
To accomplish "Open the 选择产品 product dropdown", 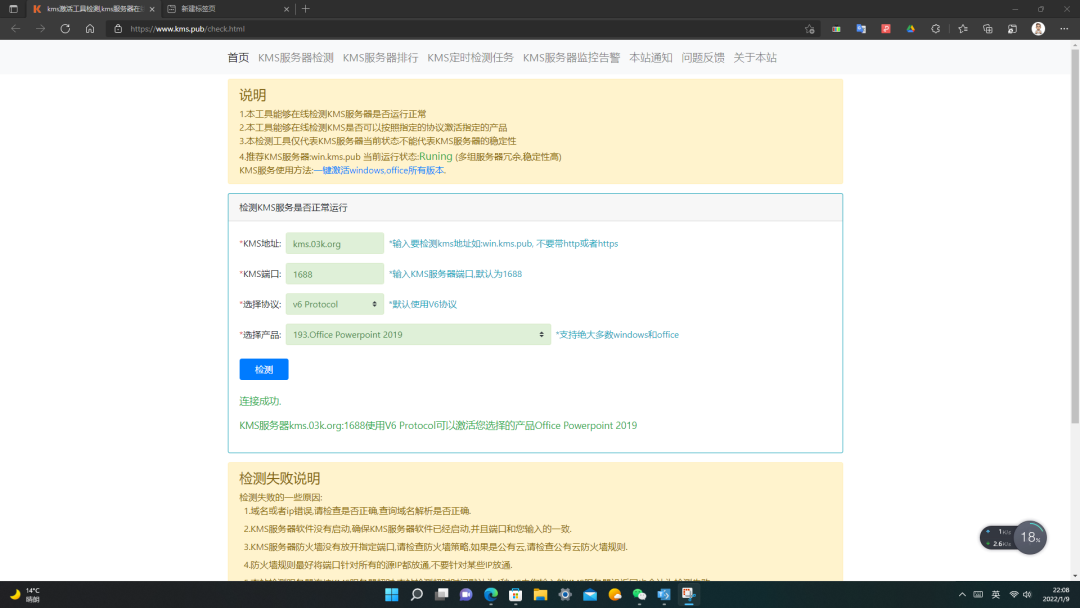I will (x=417, y=335).
